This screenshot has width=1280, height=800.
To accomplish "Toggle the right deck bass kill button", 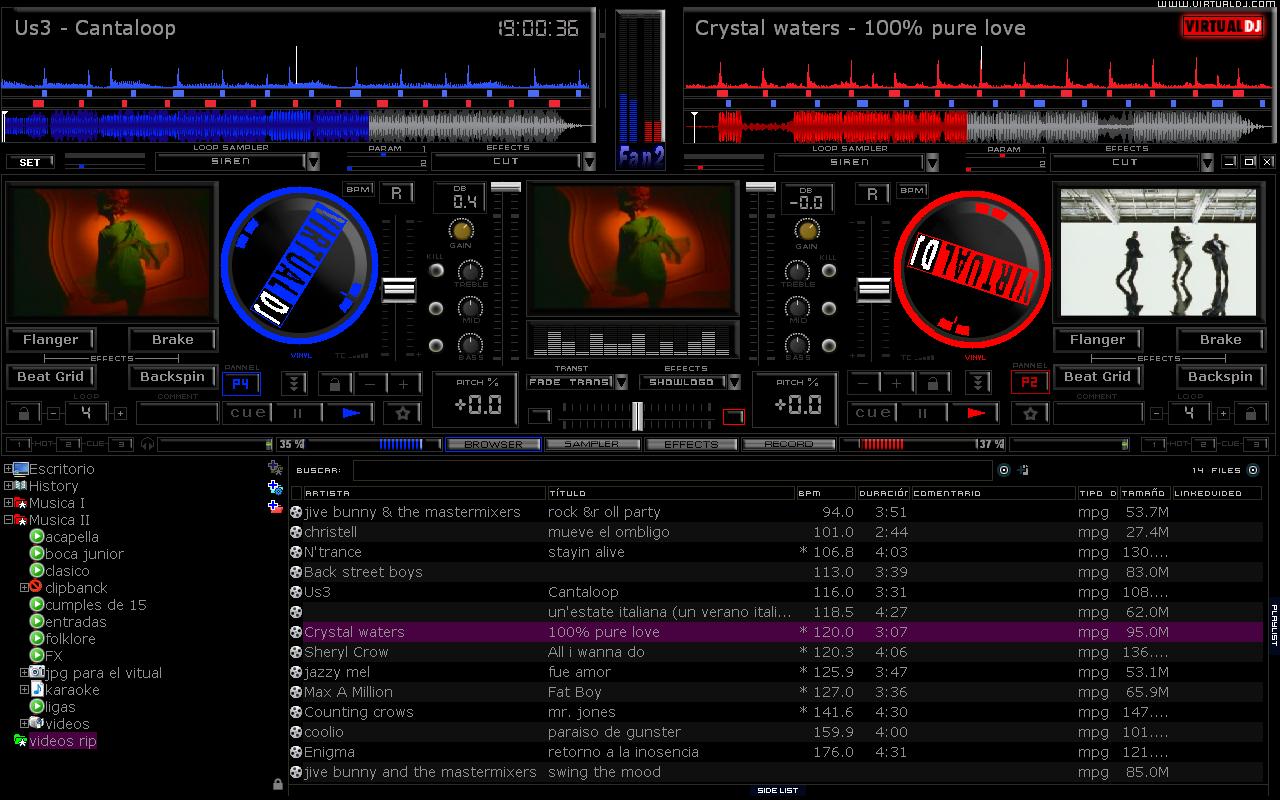I will coord(829,346).
